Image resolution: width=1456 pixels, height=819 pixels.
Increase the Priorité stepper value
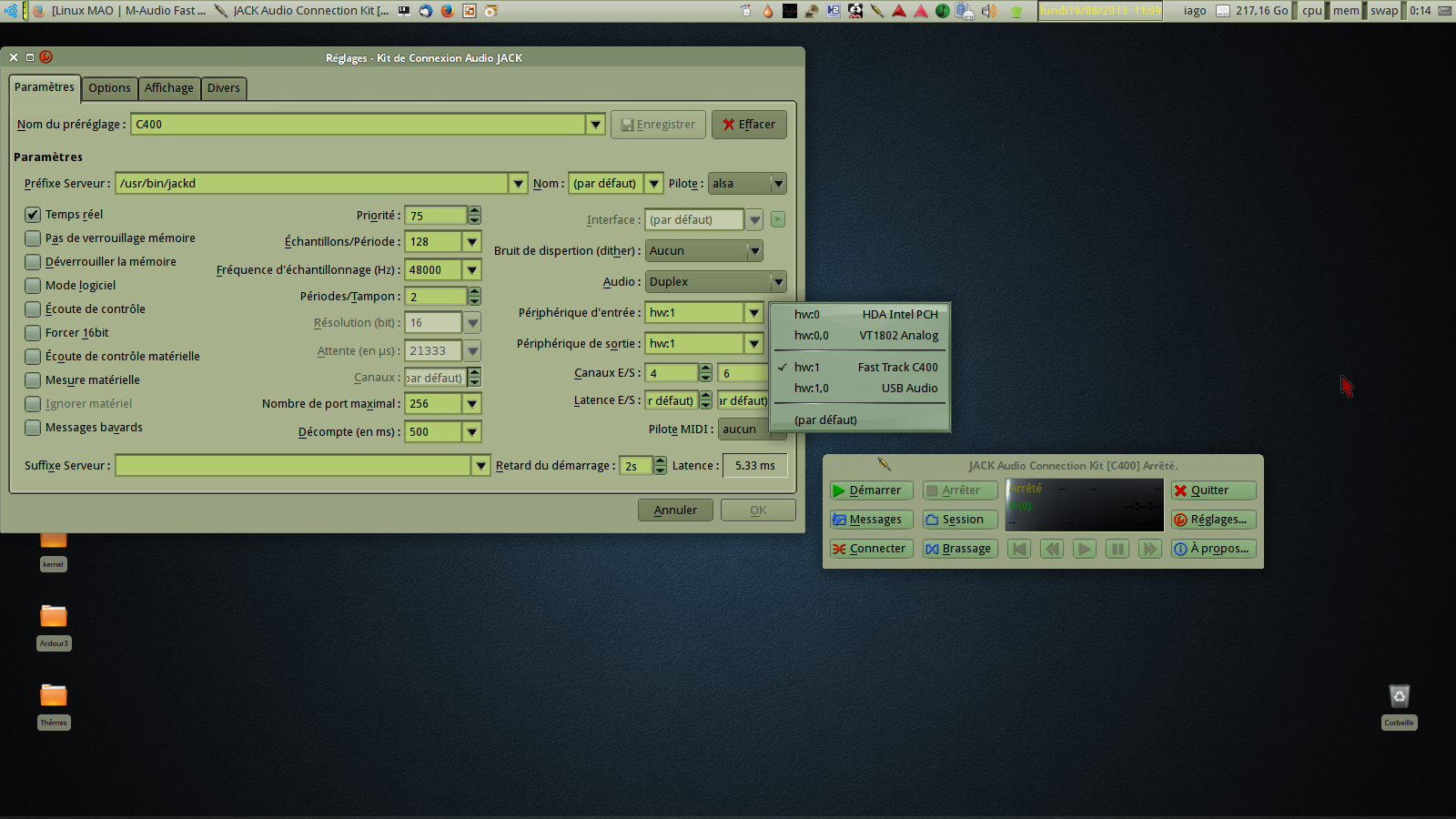coord(474,211)
